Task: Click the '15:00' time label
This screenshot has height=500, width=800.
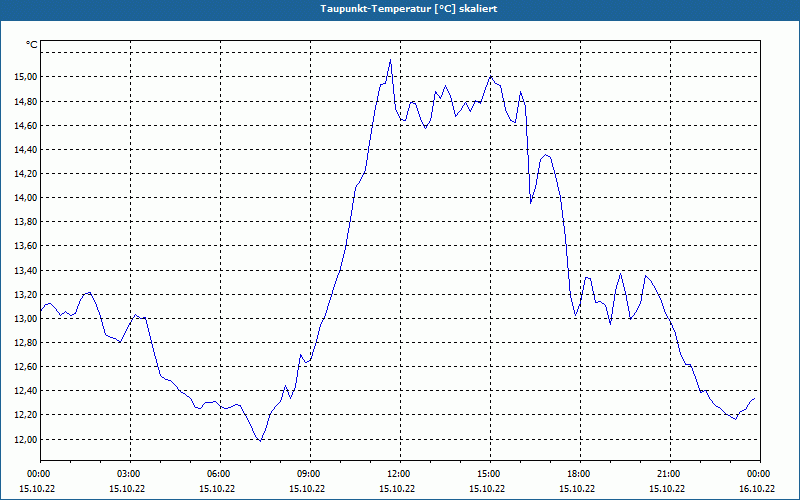Action: (490, 474)
